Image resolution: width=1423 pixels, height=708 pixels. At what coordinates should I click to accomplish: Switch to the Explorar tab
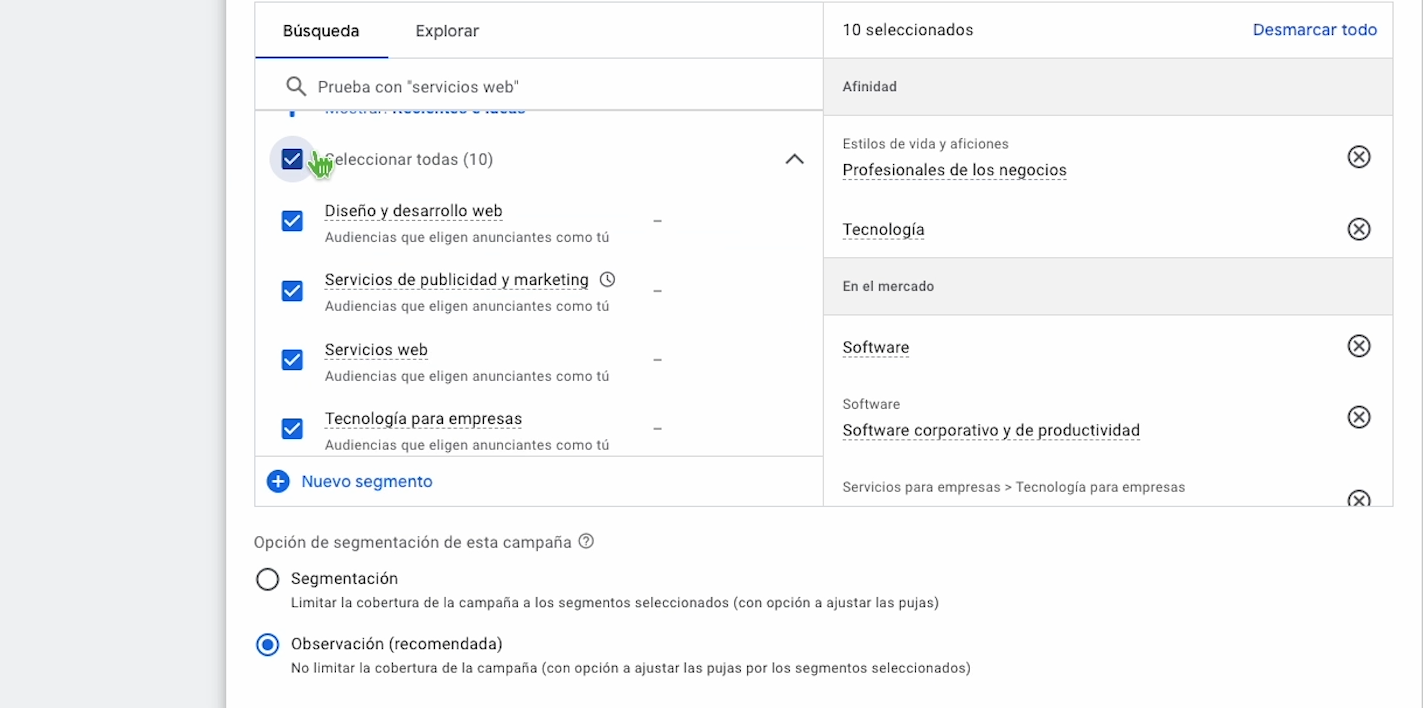447,31
